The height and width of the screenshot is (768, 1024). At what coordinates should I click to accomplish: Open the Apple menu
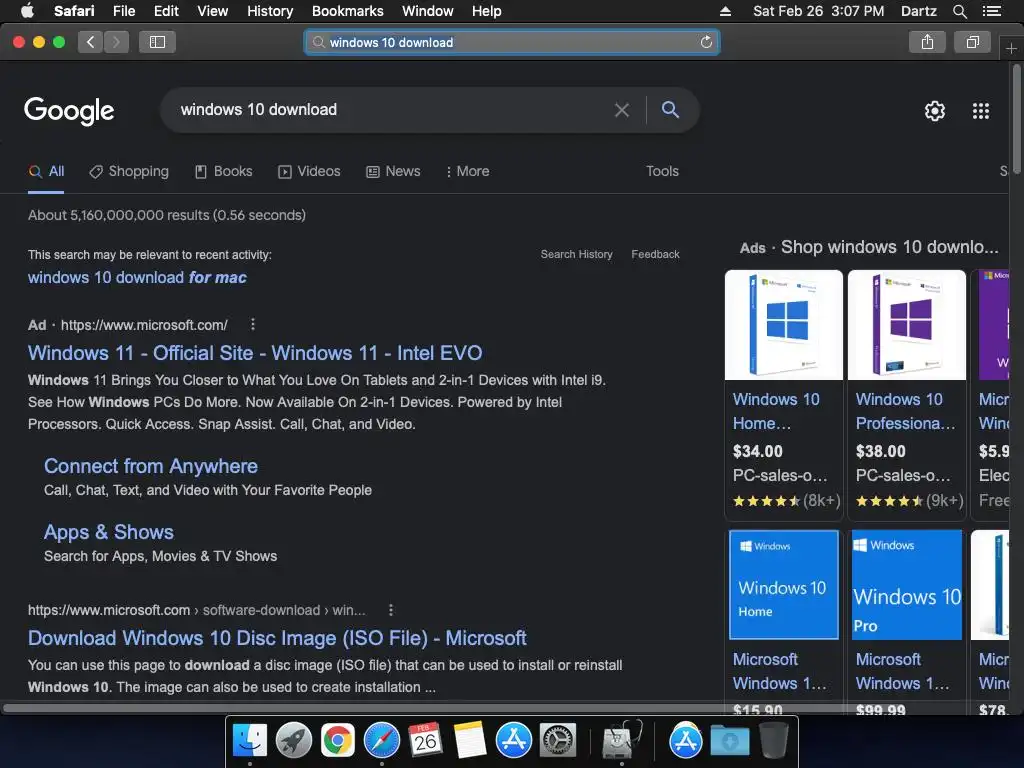27,10
